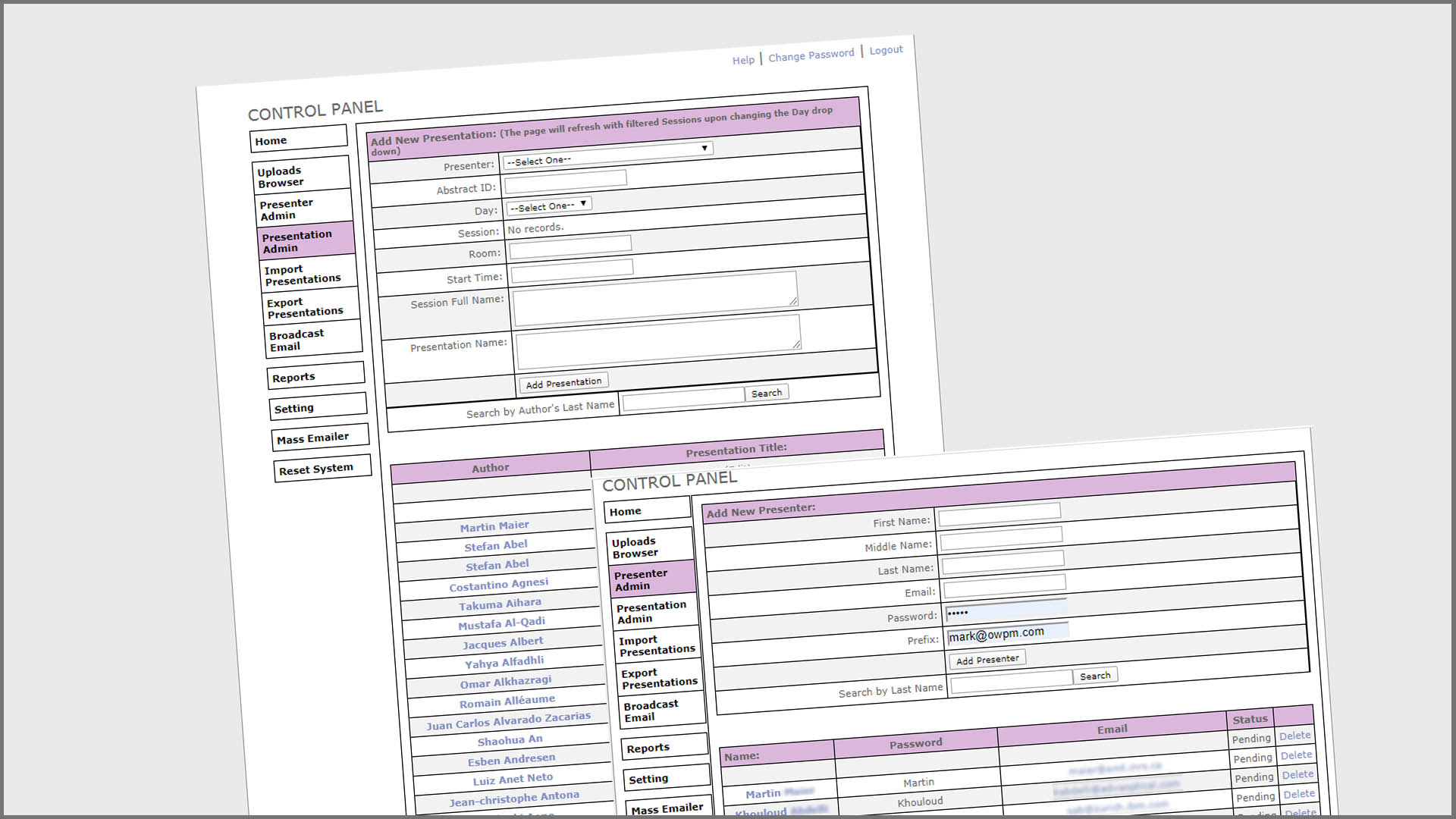Click the first Delete link in Status column
The height and width of the screenshot is (819, 1456).
point(1294,736)
